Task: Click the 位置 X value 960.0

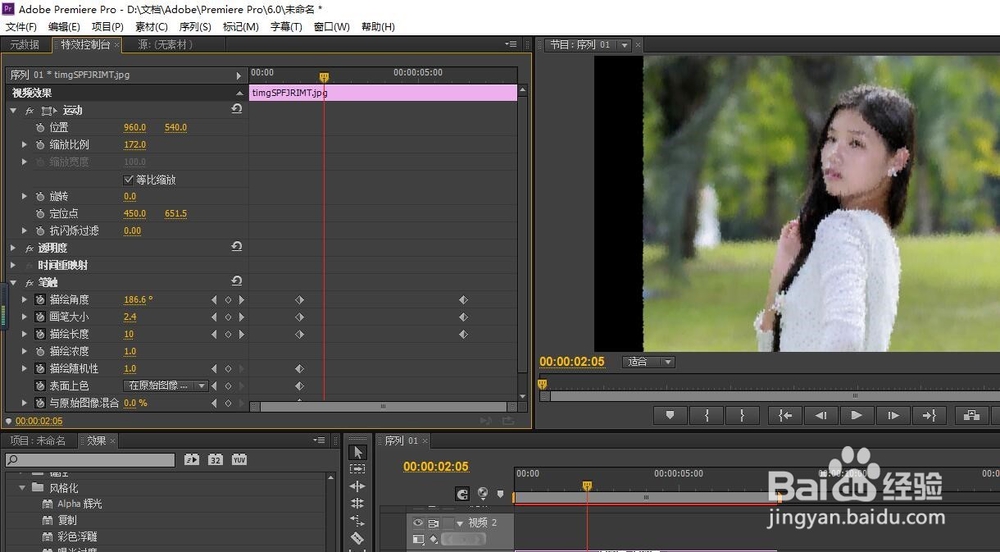Action: coord(135,127)
